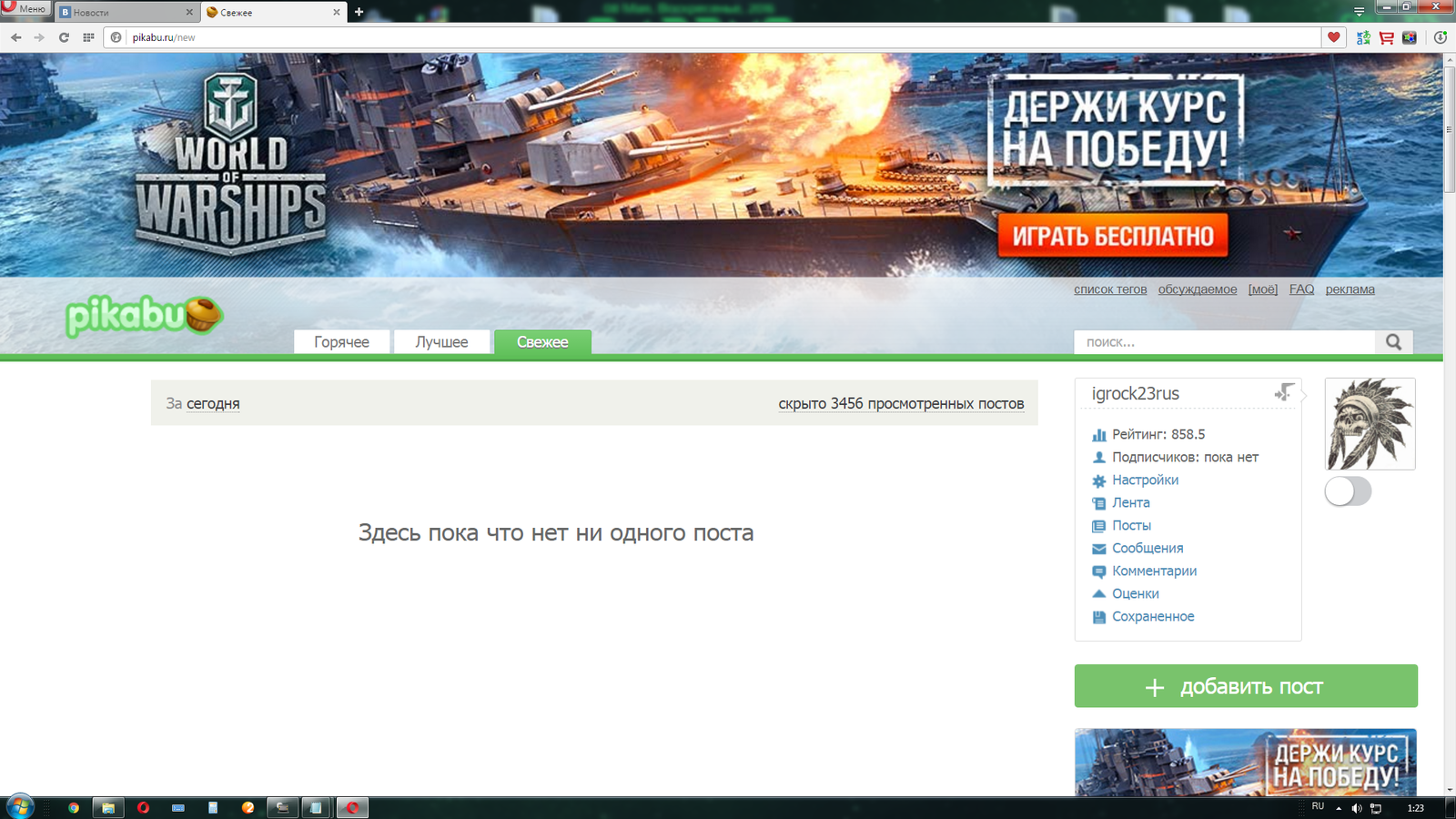
Task: Click the pikabu logo
Action: pyautogui.click(x=143, y=316)
